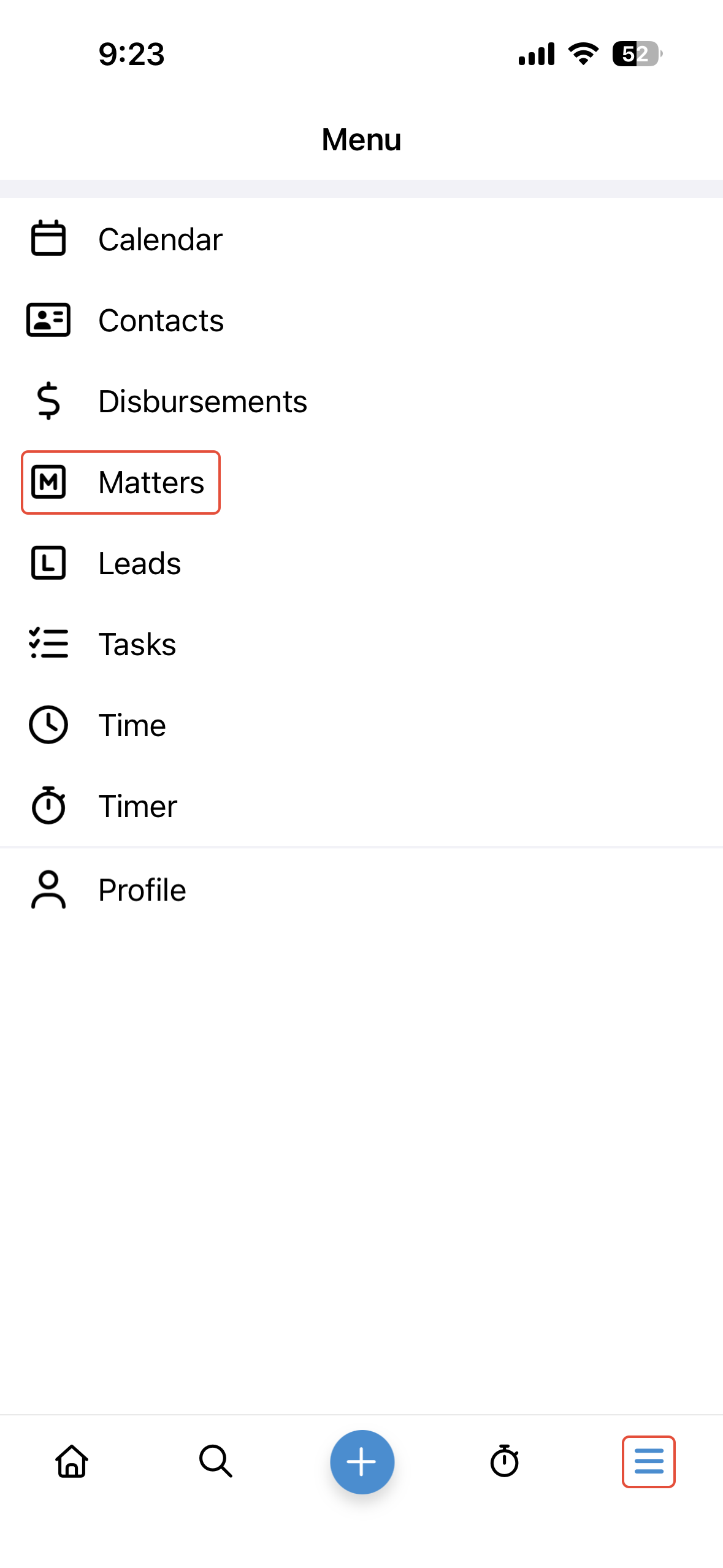Tap the Timer stopwatch icon in menu list
723x1568 pixels.
[48, 805]
